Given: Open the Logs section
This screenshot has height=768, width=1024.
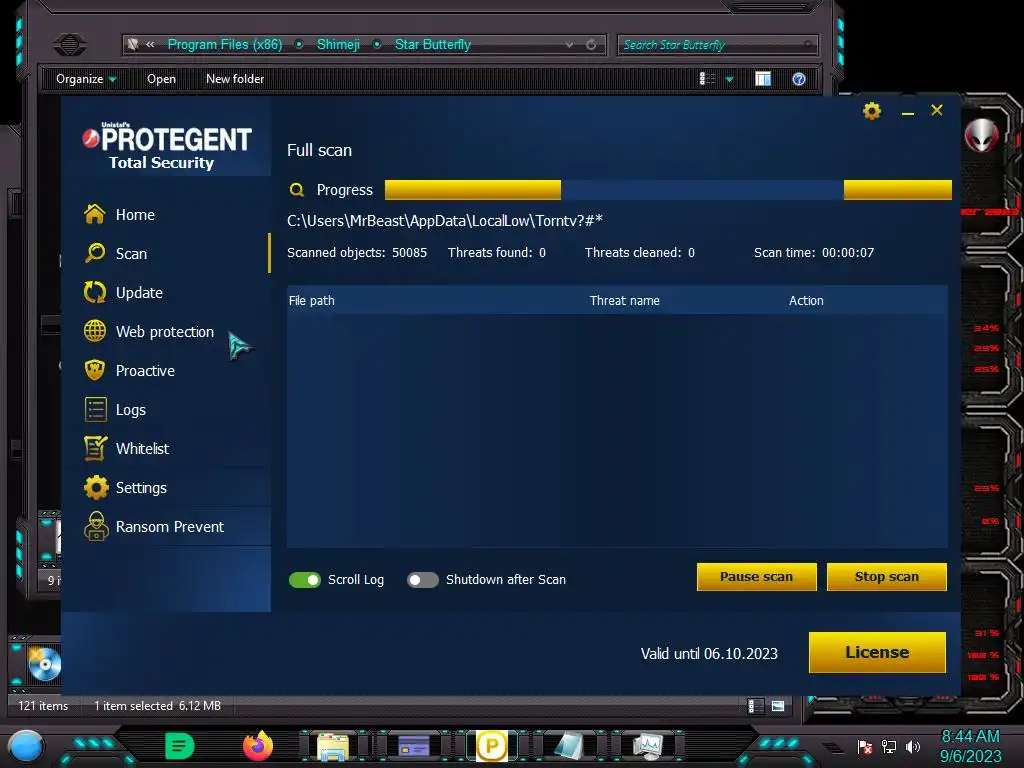Looking at the screenshot, I should coord(130,409).
